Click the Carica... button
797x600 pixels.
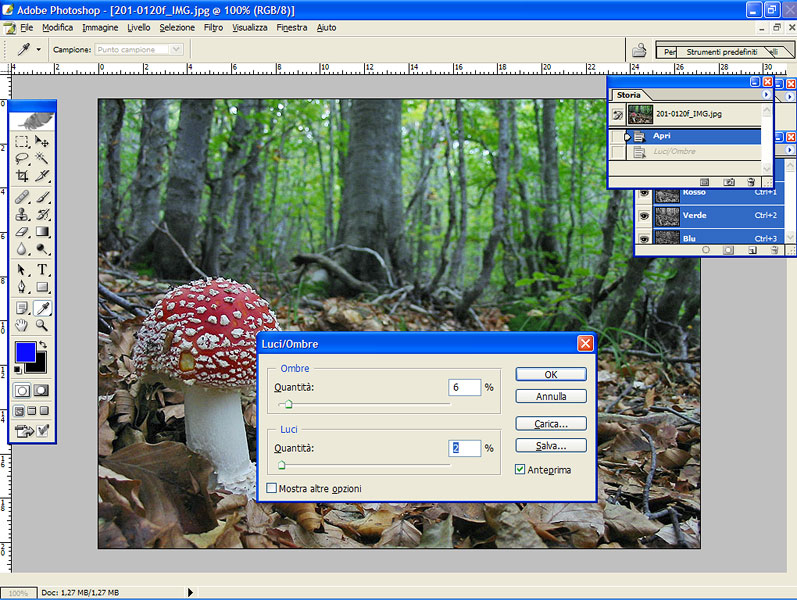pyautogui.click(x=551, y=424)
